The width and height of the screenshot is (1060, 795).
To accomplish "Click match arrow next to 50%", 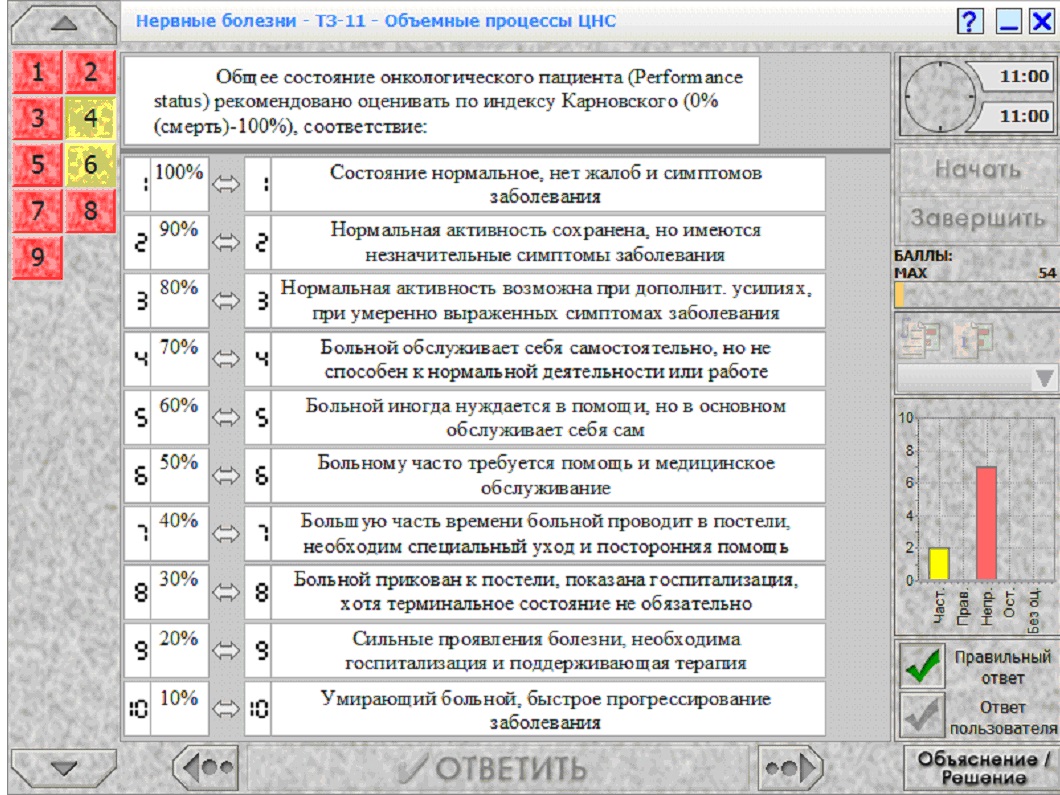I will click(x=226, y=475).
